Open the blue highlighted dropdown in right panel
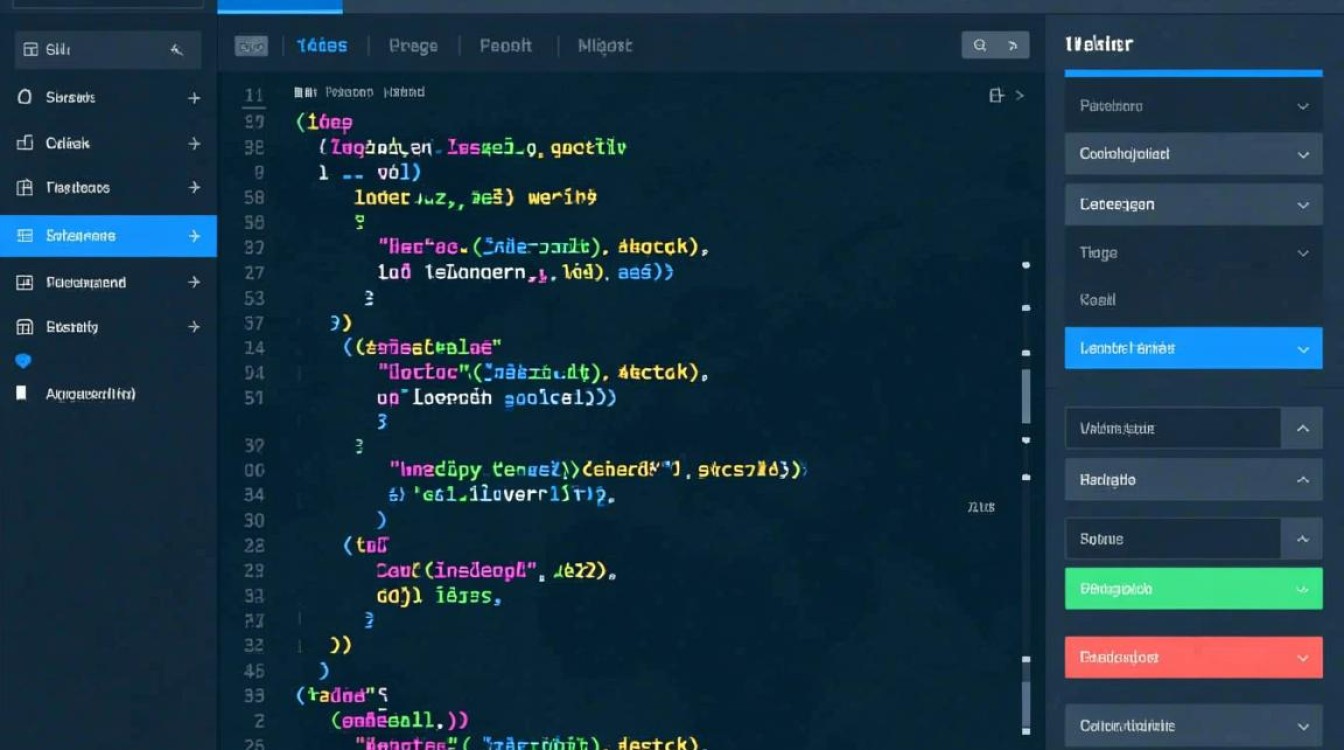The height and width of the screenshot is (750, 1344). (x=1302, y=349)
